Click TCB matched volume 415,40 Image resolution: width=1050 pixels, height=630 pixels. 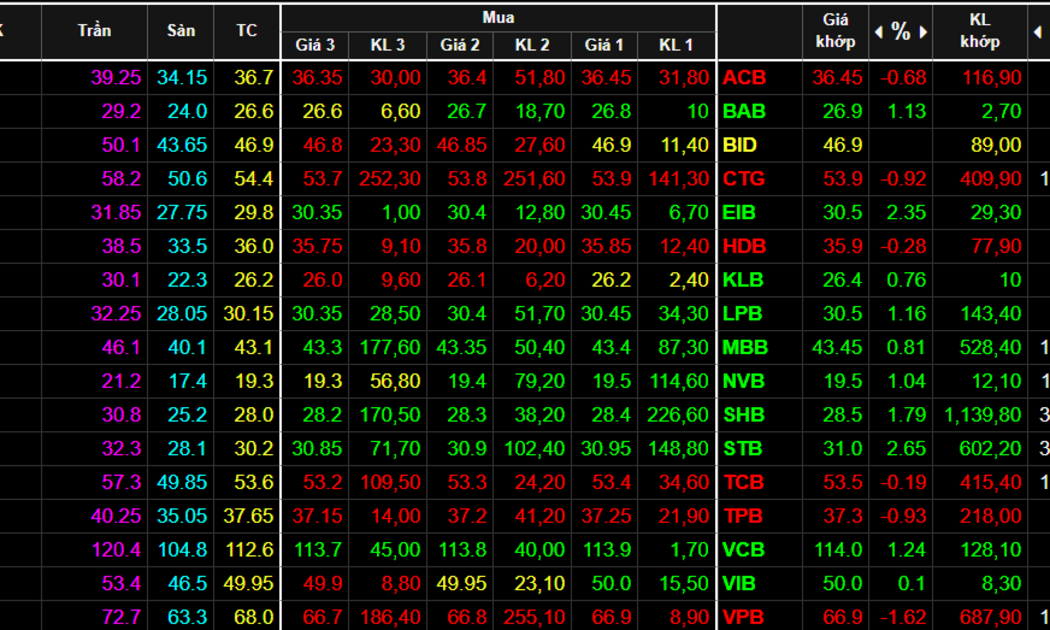(991, 482)
